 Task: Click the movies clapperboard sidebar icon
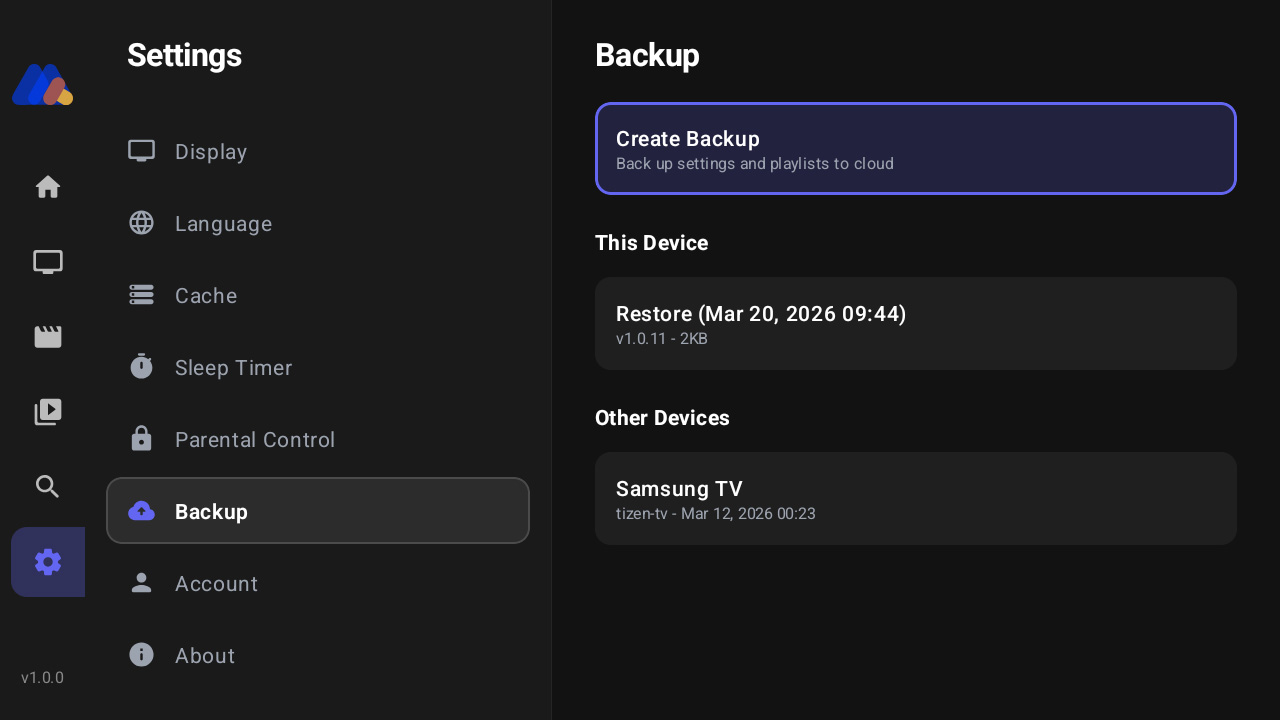coord(47,336)
